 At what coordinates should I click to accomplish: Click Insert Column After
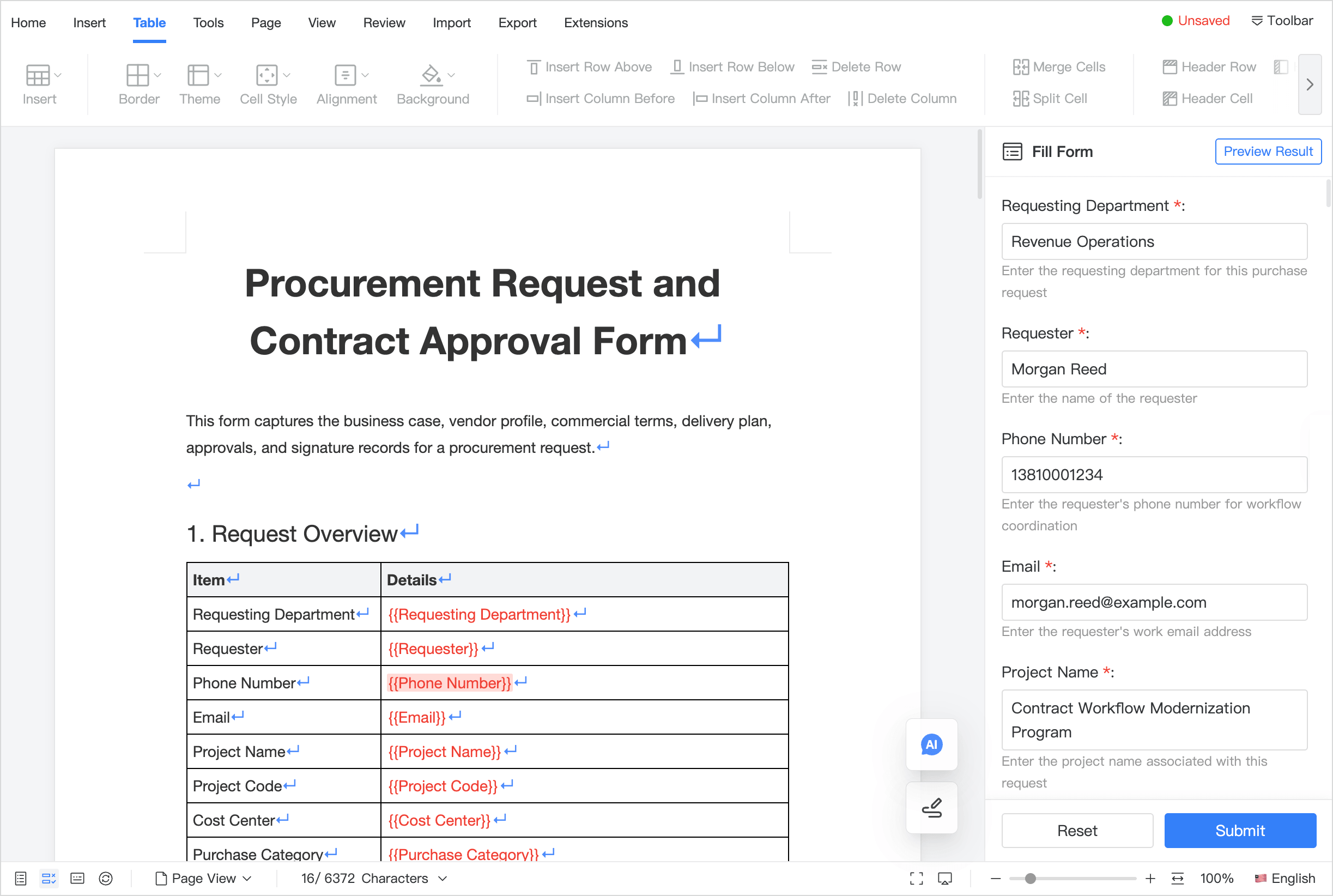click(x=762, y=98)
